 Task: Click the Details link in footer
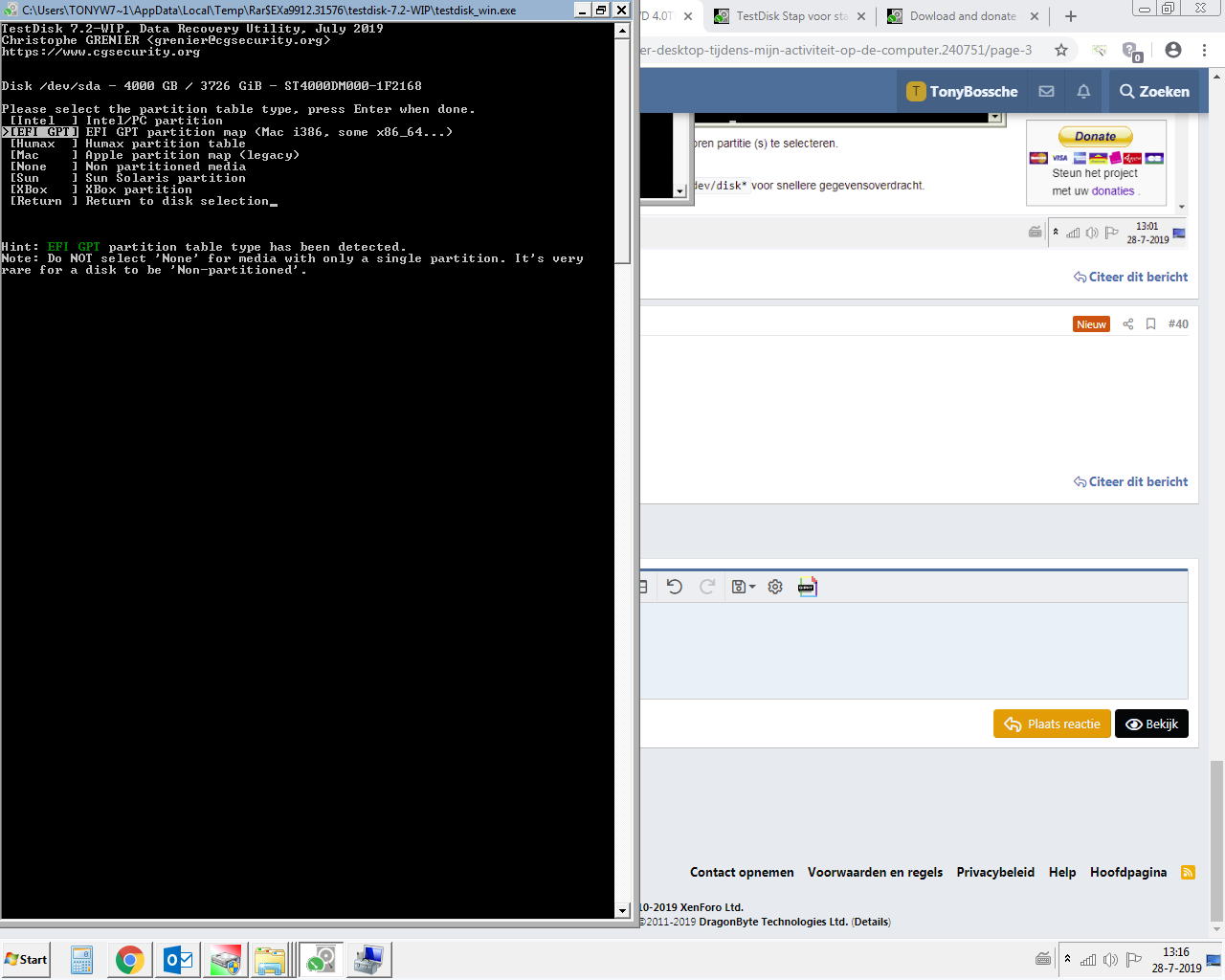coord(871,922)
